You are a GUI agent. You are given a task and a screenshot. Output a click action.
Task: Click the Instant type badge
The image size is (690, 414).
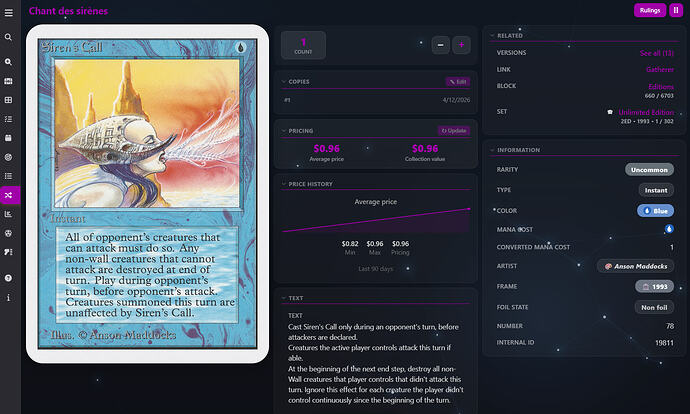(x=656, y=190)
